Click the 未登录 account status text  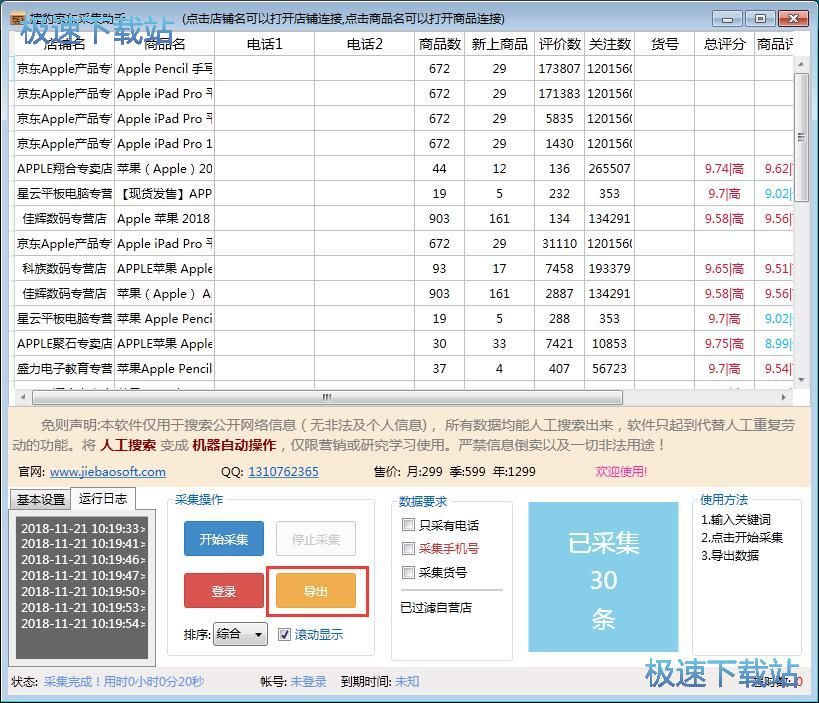[x=308, y=682]
